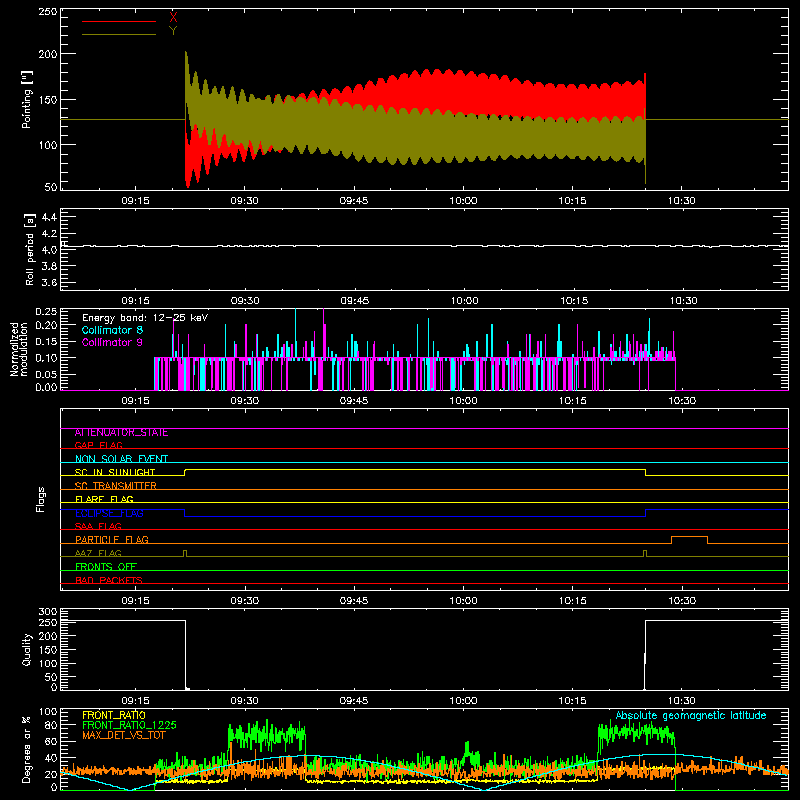The image size is (800, 800).
Task: Click the 4.4 tick on Roll period axis
Action: tap(49, 218)
